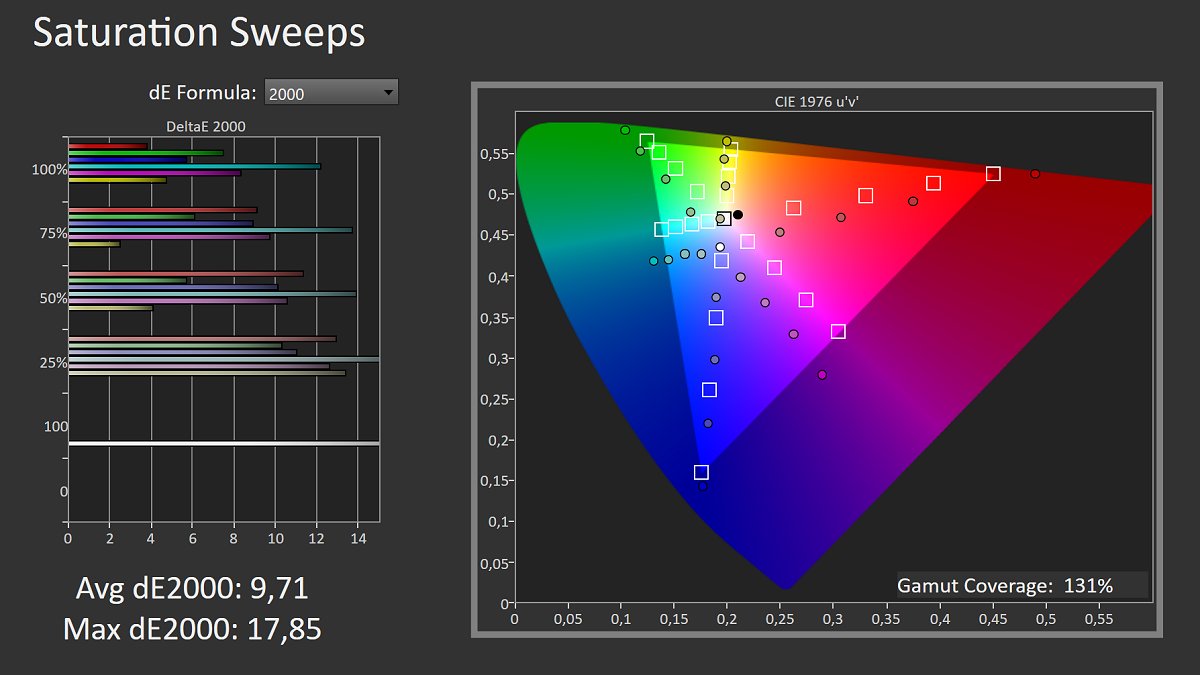1200x675 pixels.
Task: Click the black-outlined white point target square
Action: click(x=724, y=218)
